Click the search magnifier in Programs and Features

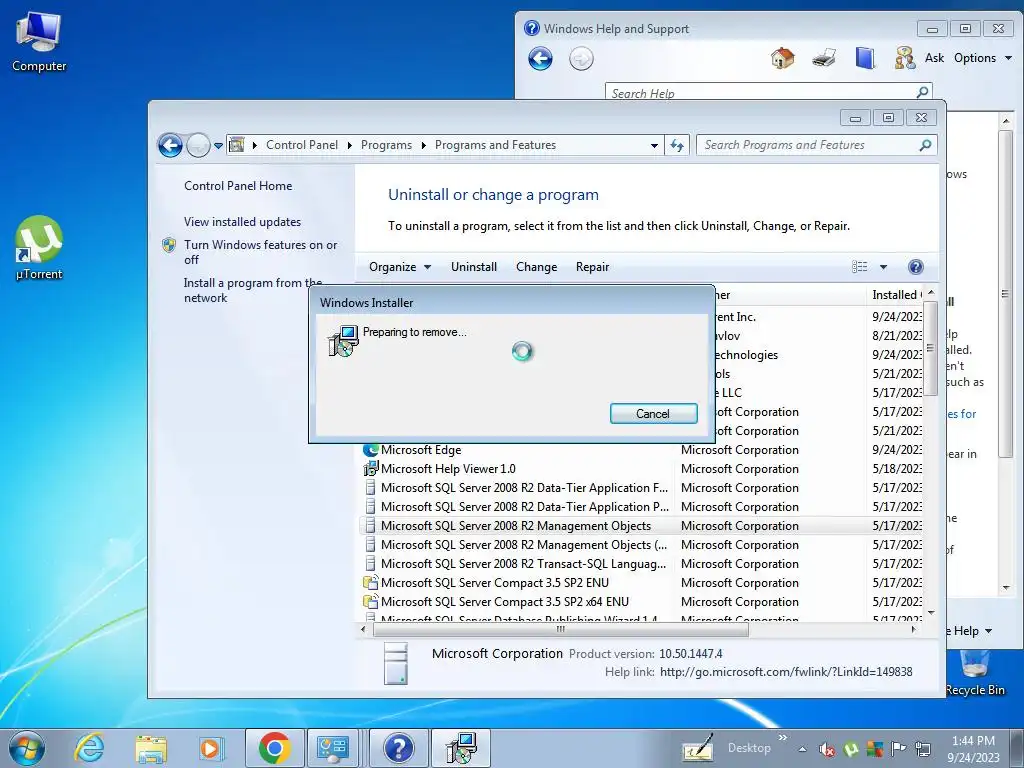pyautogui.click(x=925, y=145)
